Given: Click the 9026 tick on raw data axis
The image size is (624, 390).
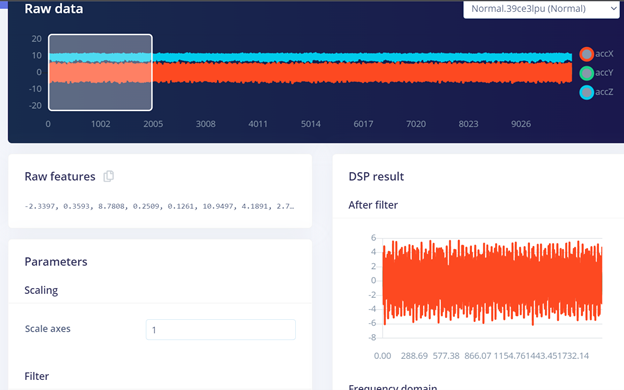Looking at the screenshot, I should coord(521,124).
